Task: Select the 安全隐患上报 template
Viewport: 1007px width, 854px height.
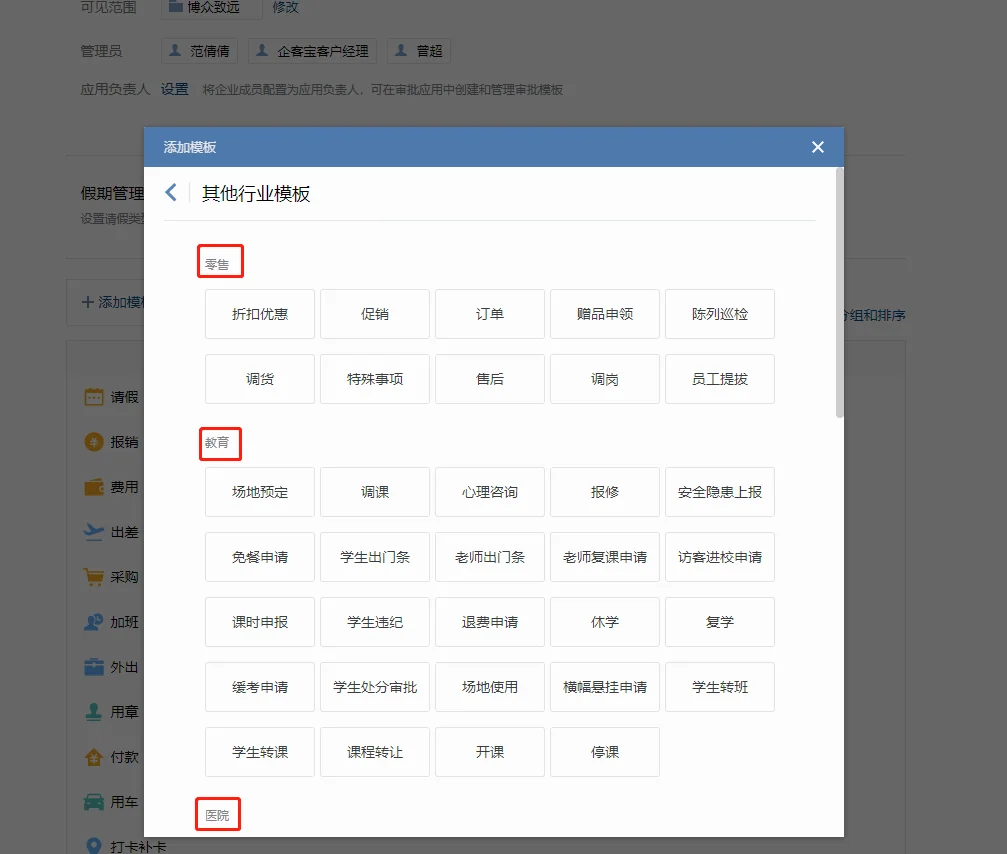Action: click(x=720, y=492)
